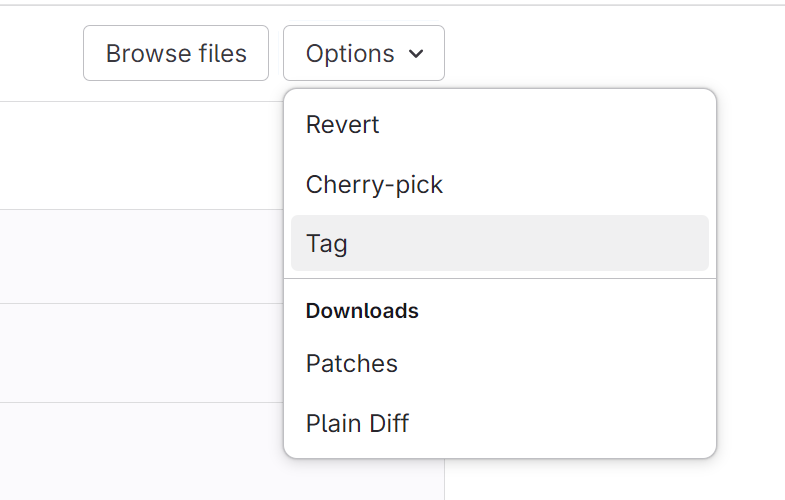Viewport: 785px width, 500px height.
Task: Choose the Cherry-pick menu entry
Action: (374, 184)
